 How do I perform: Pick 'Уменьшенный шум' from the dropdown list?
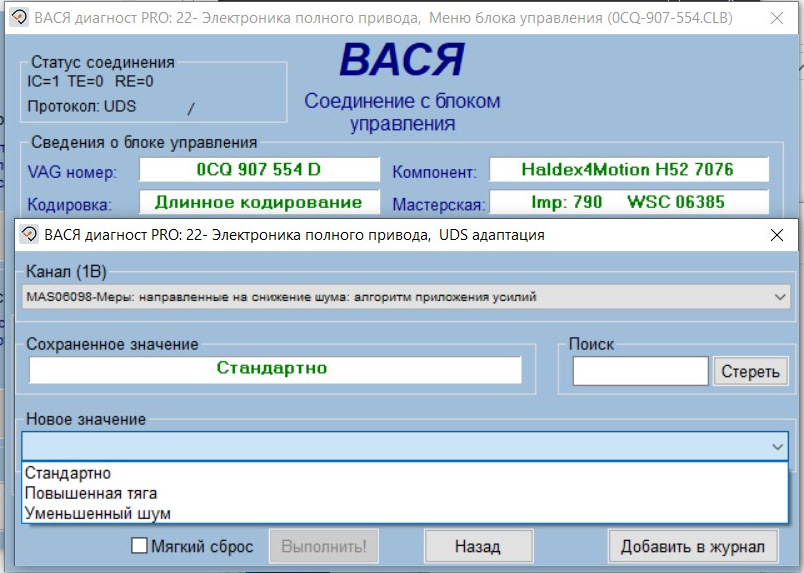(405, 513)
